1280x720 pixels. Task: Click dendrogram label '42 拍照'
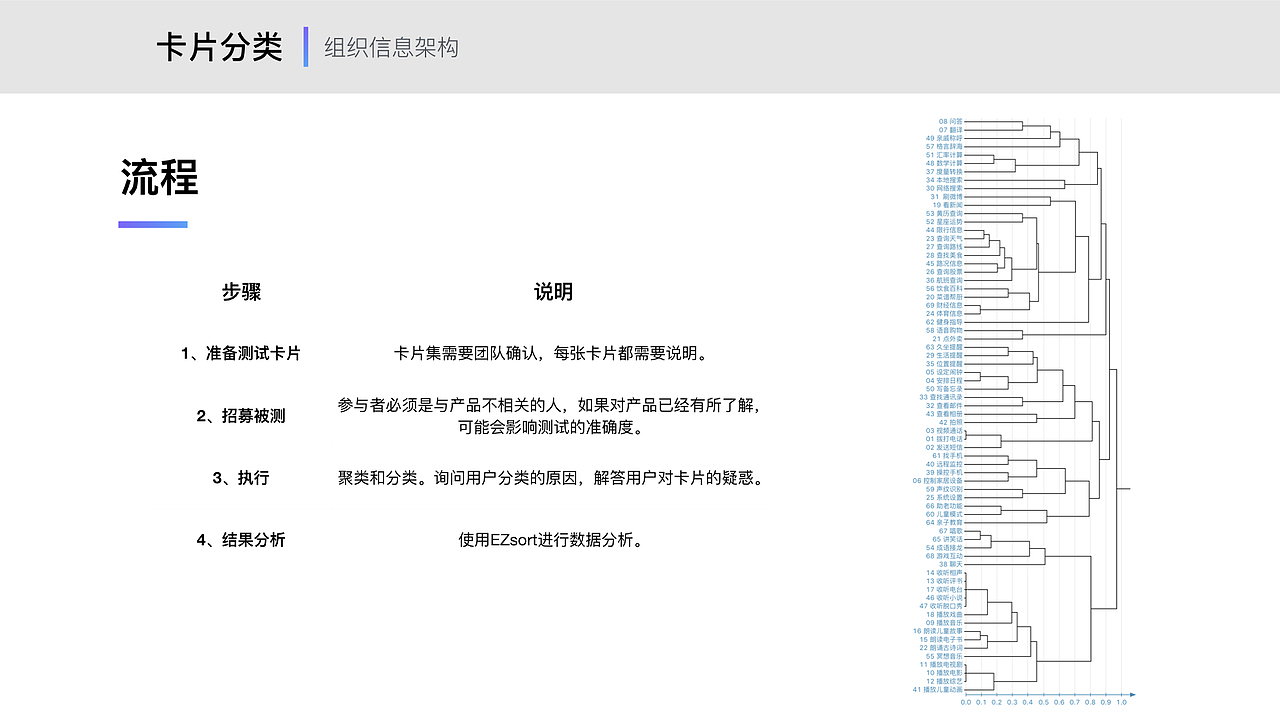(x=951, y=422)
